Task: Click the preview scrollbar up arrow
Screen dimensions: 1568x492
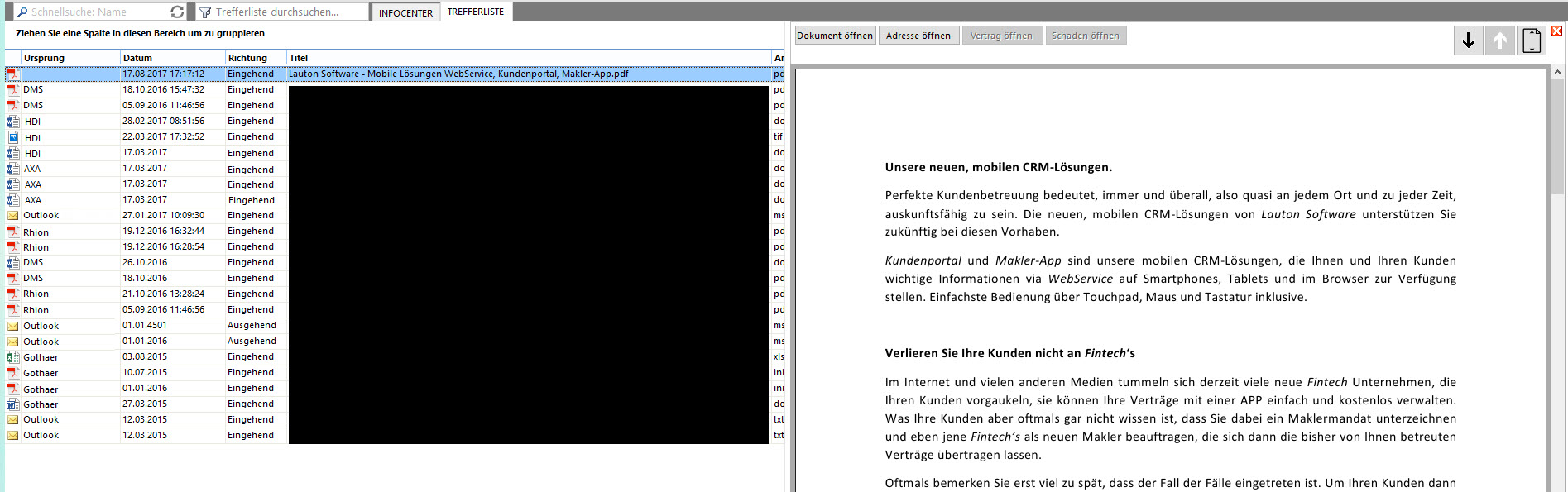Action: [1557, 73]
